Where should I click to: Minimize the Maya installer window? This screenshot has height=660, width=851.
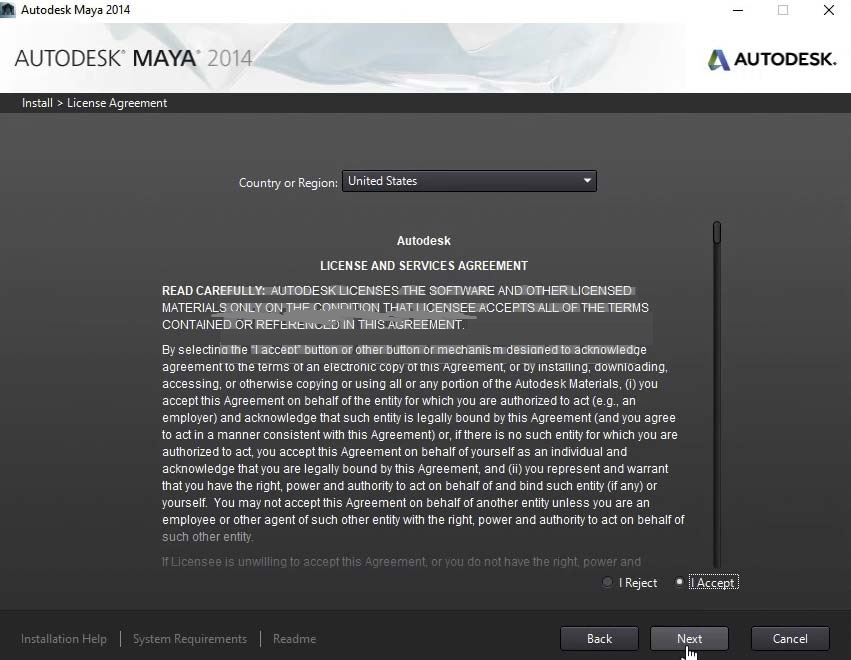point(737,10)
